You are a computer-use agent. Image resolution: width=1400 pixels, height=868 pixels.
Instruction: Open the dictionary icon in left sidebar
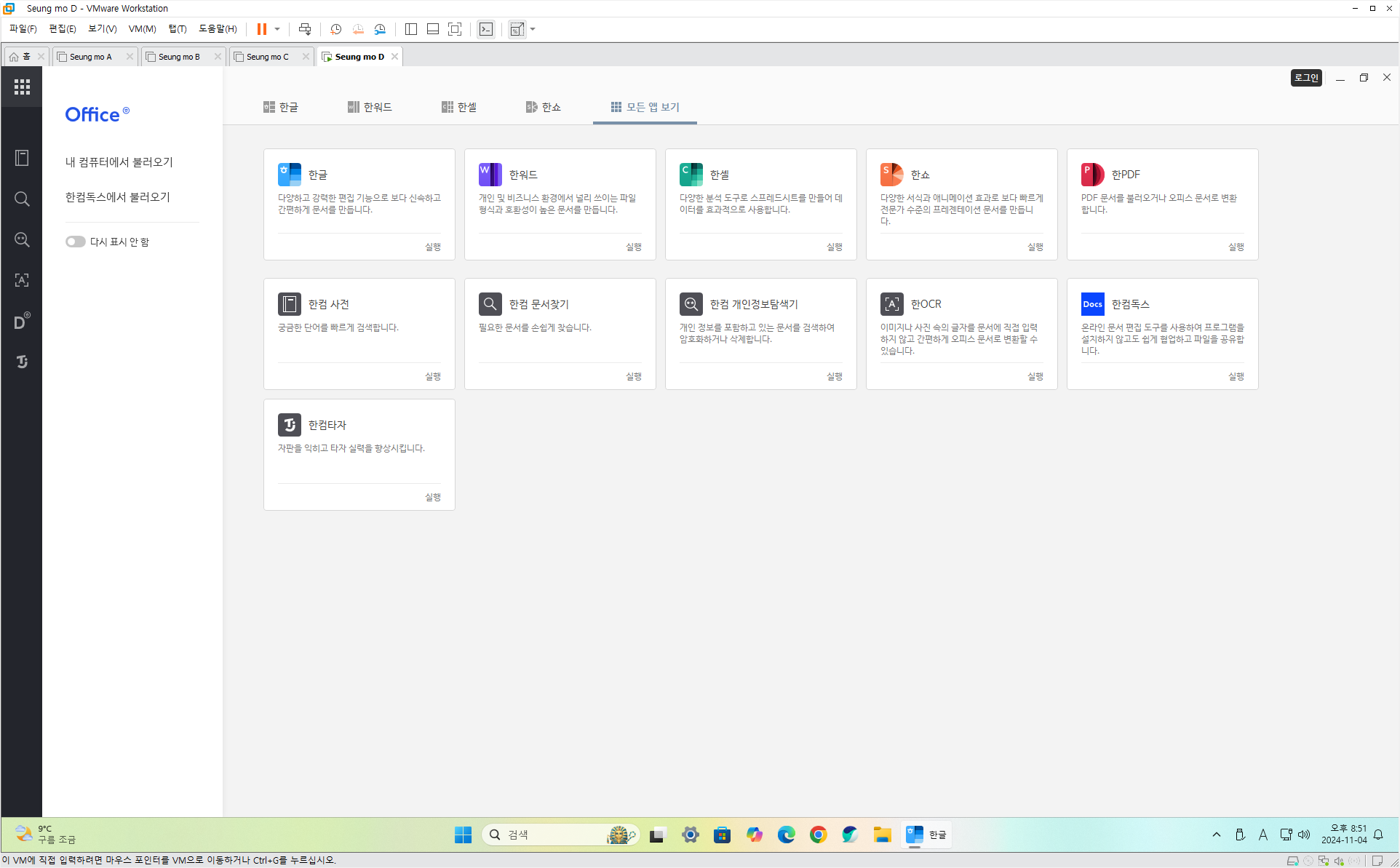click(x=22, y=158)
